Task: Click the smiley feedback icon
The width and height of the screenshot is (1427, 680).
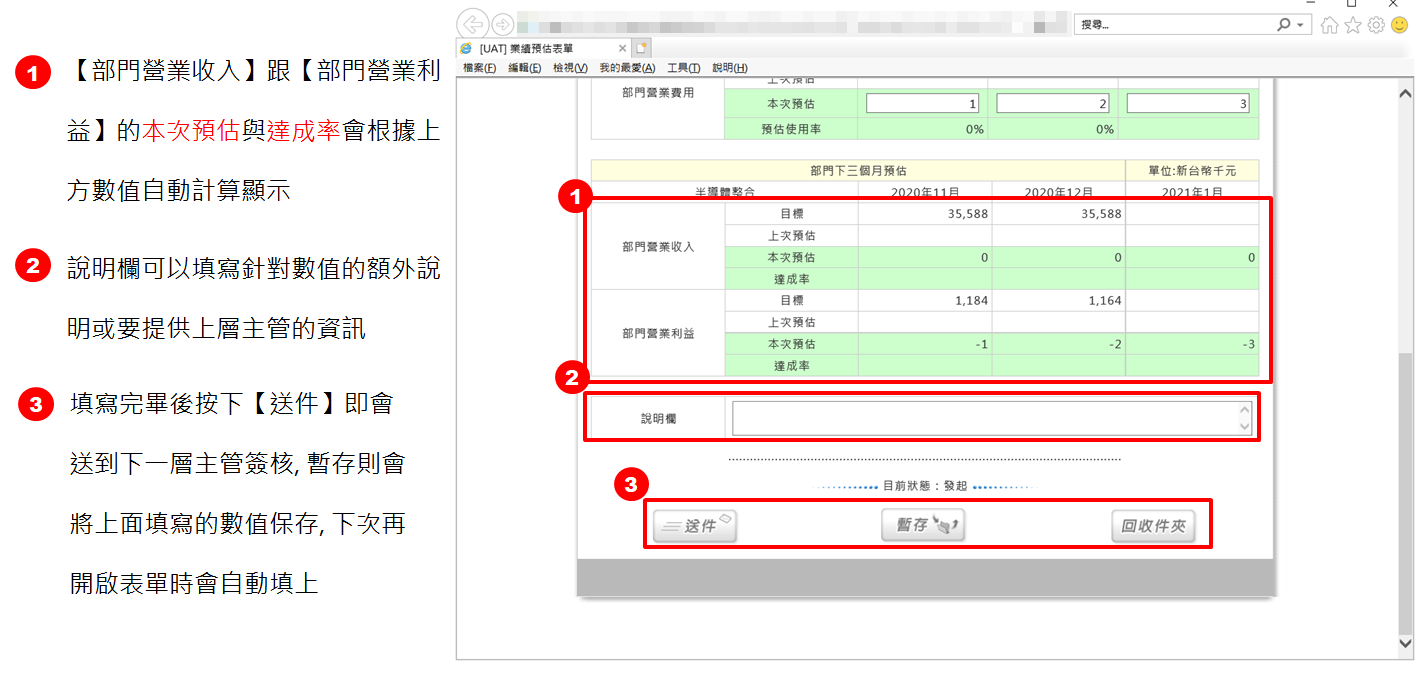Action: [x=1400, y=25]
